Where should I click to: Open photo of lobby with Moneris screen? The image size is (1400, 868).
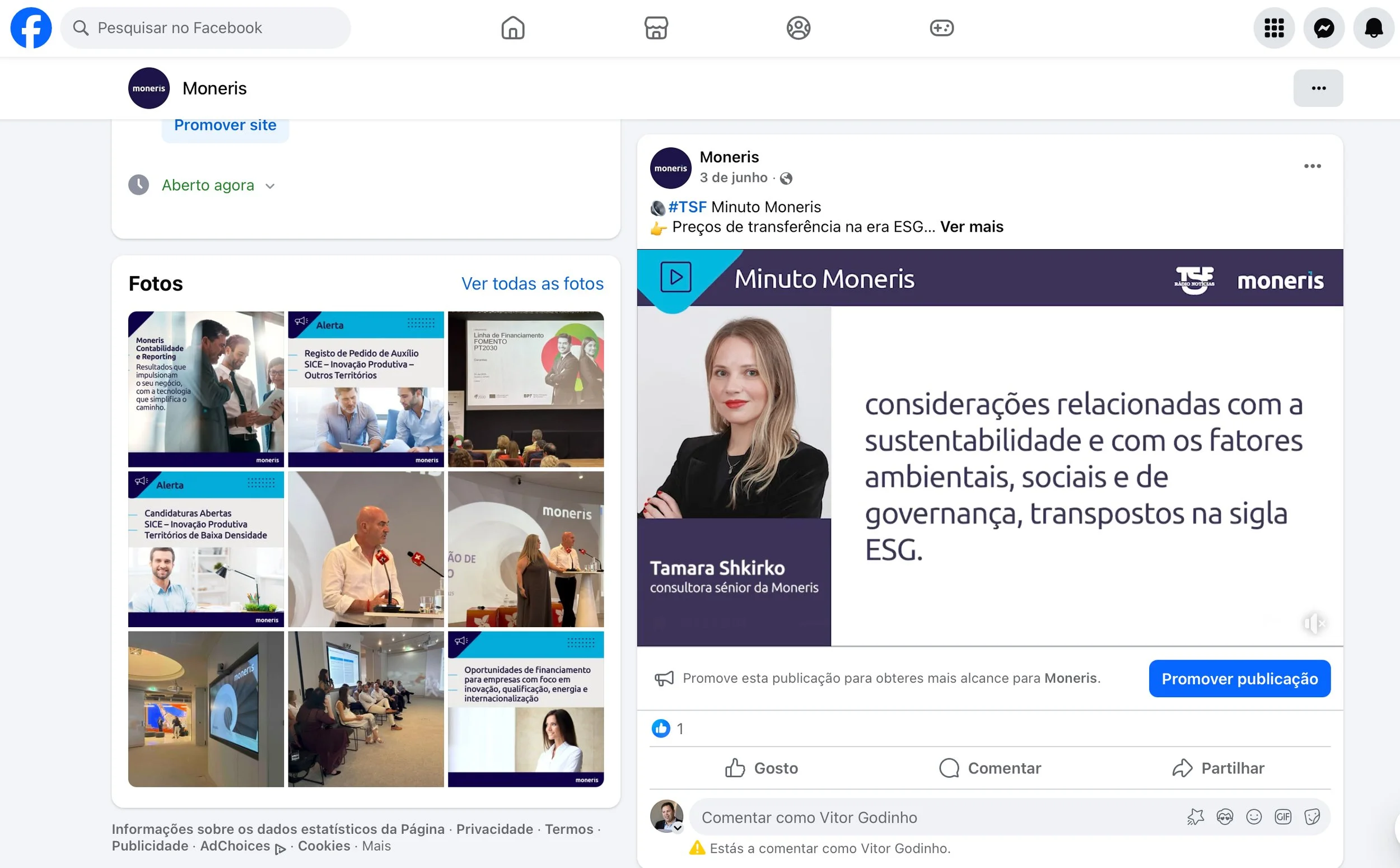tap(206, 709)
